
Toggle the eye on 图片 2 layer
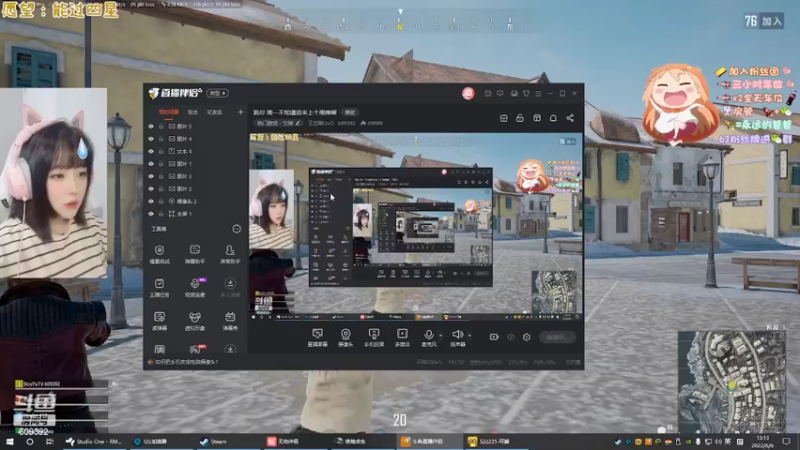[x=151, y=189]
